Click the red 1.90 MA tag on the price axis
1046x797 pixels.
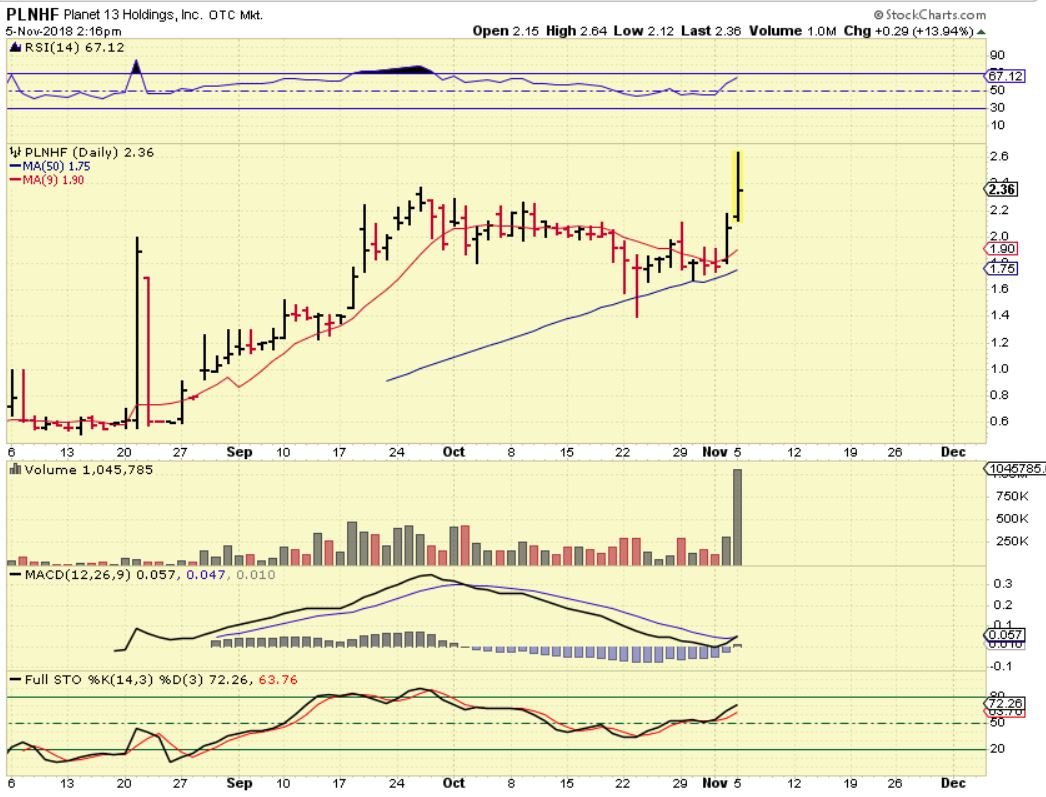point(1001,249)
